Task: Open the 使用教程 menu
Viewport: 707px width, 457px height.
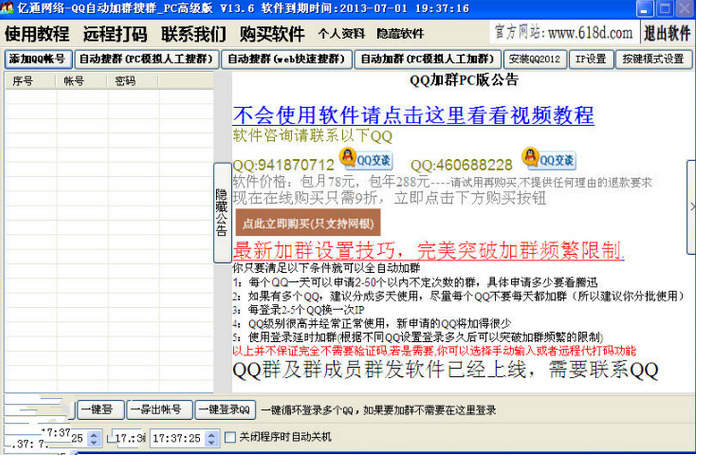Action: pos(37,34)
